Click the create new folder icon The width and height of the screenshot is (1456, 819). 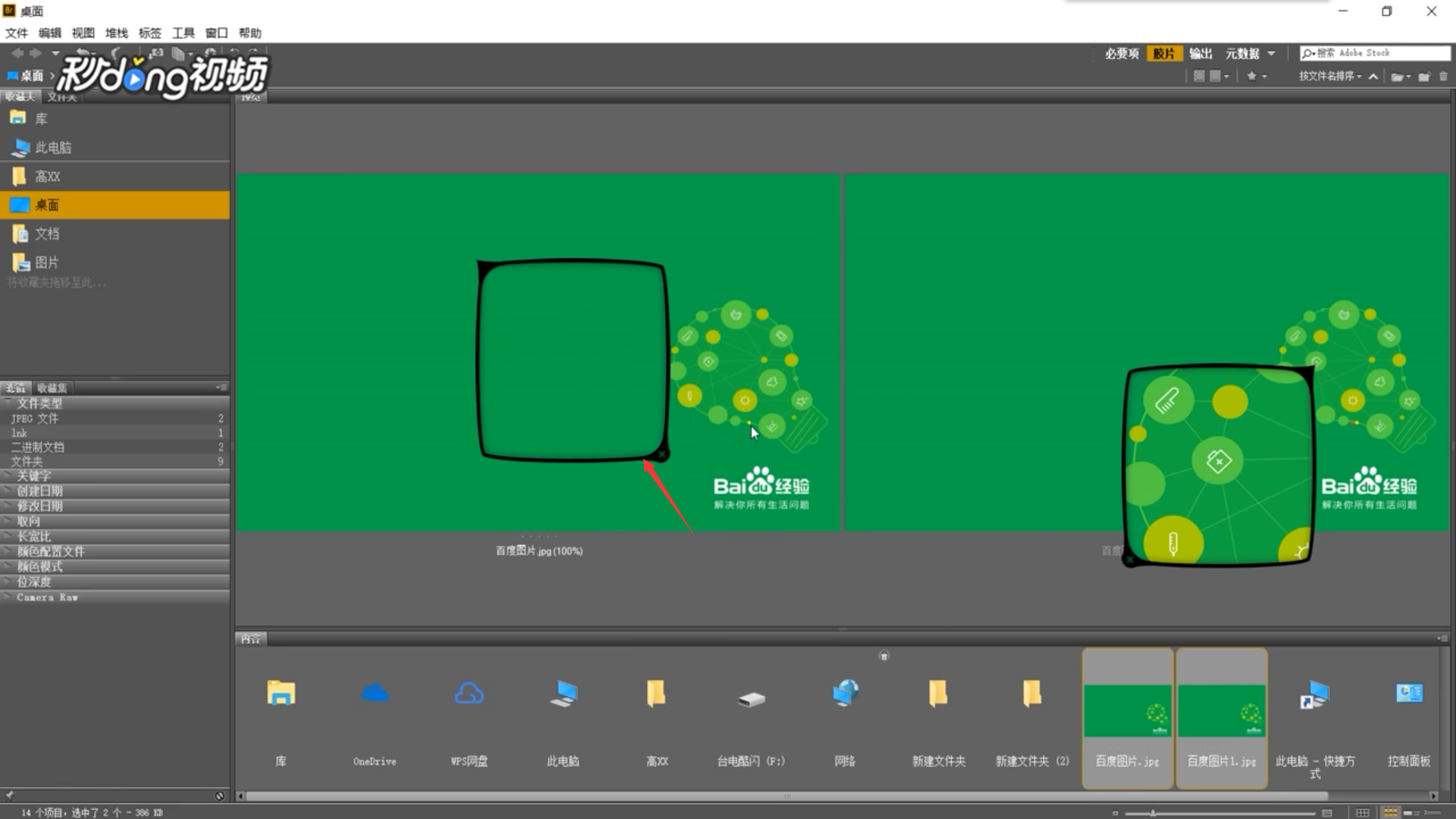1423,76
